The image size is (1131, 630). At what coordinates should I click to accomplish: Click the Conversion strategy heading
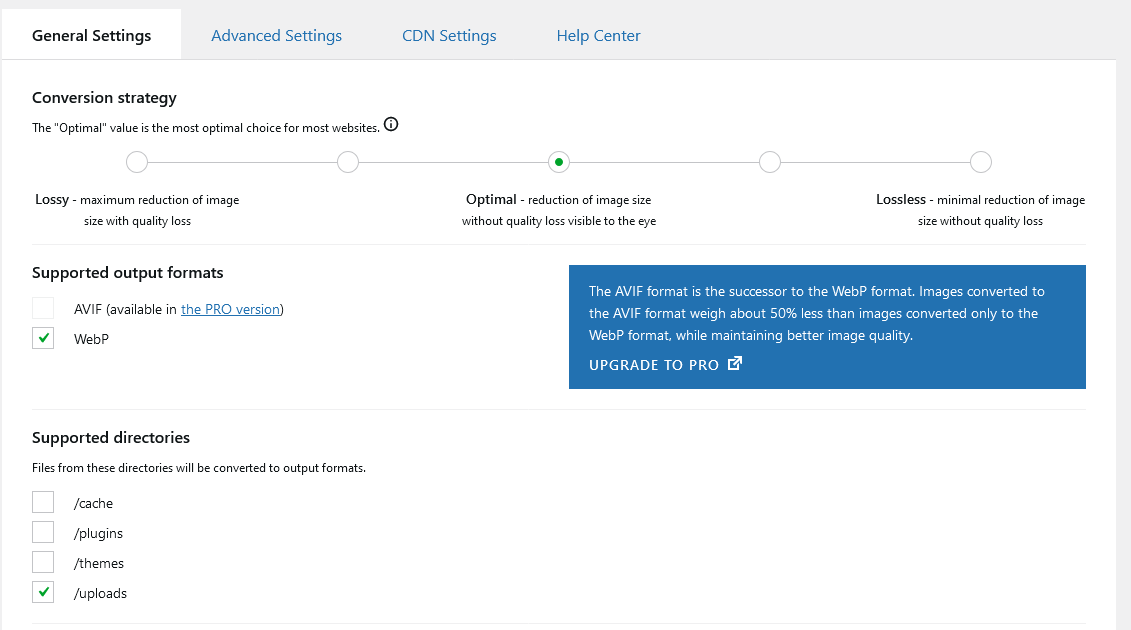[105, 97]
